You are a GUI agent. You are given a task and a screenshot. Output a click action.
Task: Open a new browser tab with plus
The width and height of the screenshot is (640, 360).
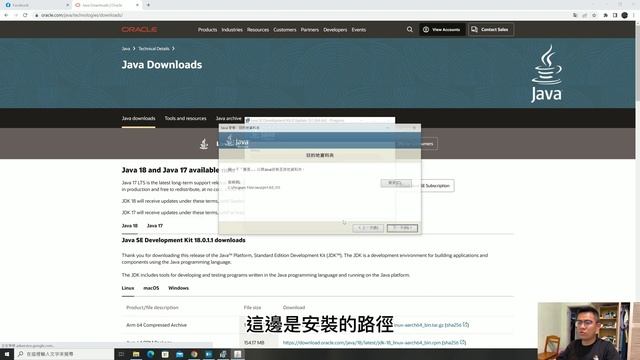(x=148, y=5)
